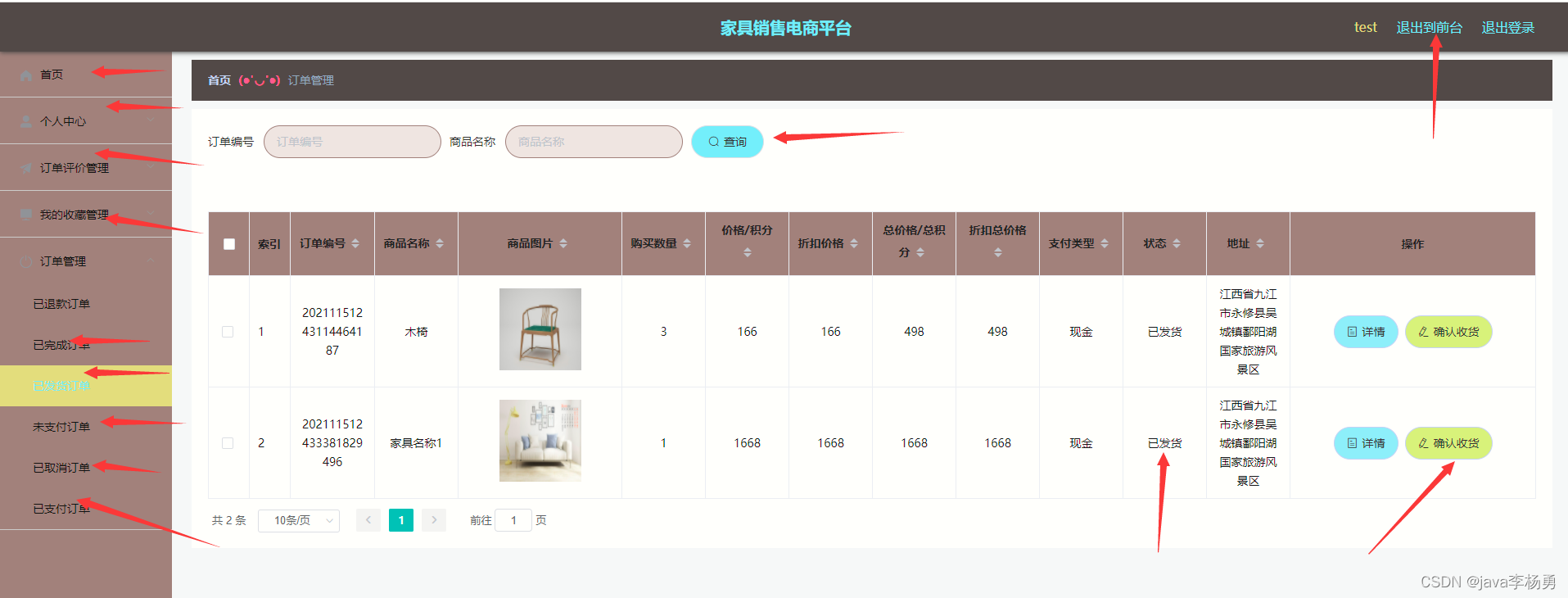Open the 10条/页 page size dropdown

tap(299, 520)
